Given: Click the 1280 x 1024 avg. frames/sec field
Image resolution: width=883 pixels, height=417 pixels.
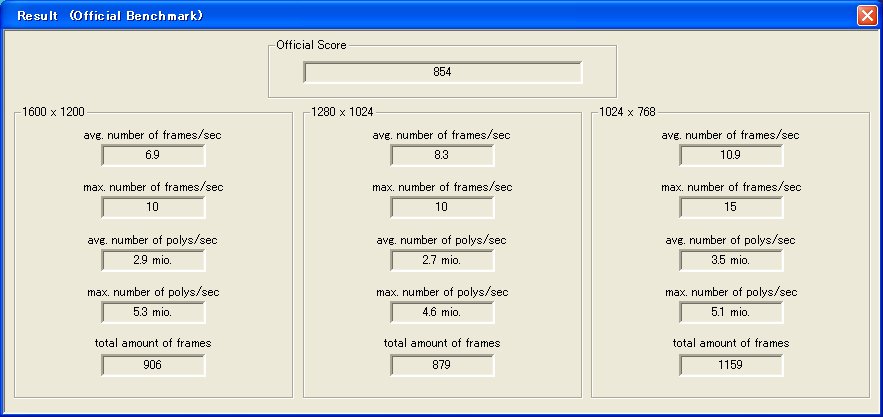Looking at the screenshot, I should coord(441,155).
